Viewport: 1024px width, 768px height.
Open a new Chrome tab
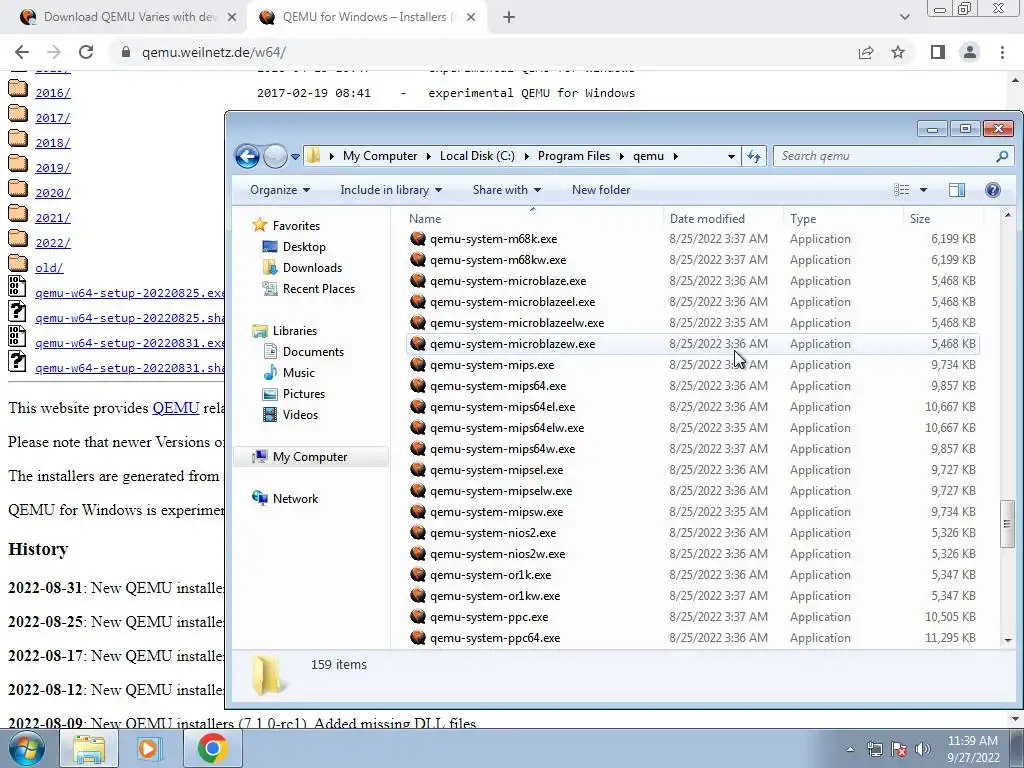(509, 18)
